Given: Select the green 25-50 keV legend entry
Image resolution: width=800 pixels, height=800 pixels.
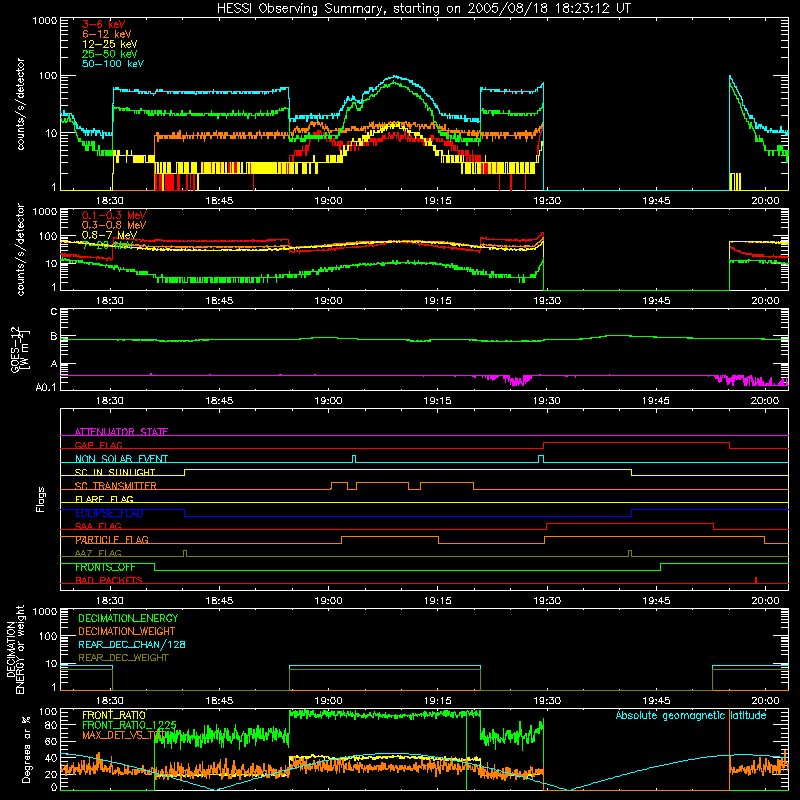Looking at the screenshot, I should (110, 54).
